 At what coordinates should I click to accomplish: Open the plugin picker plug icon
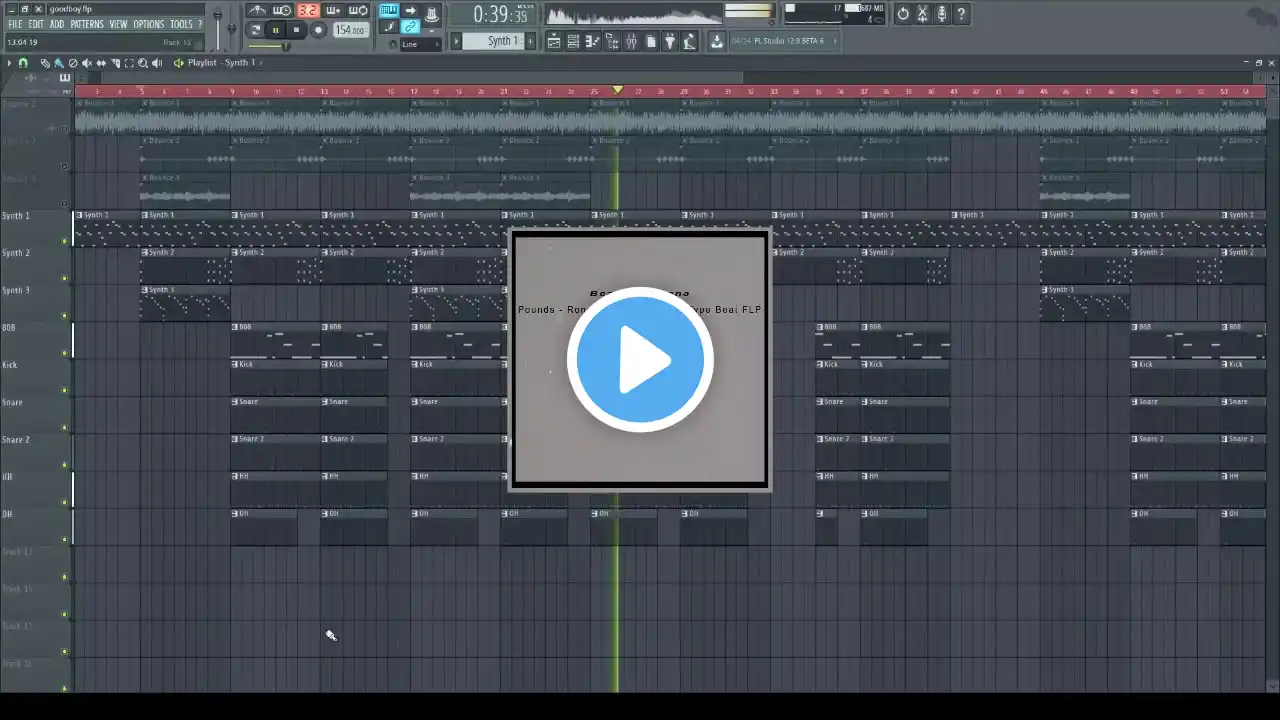coord(670,41)
